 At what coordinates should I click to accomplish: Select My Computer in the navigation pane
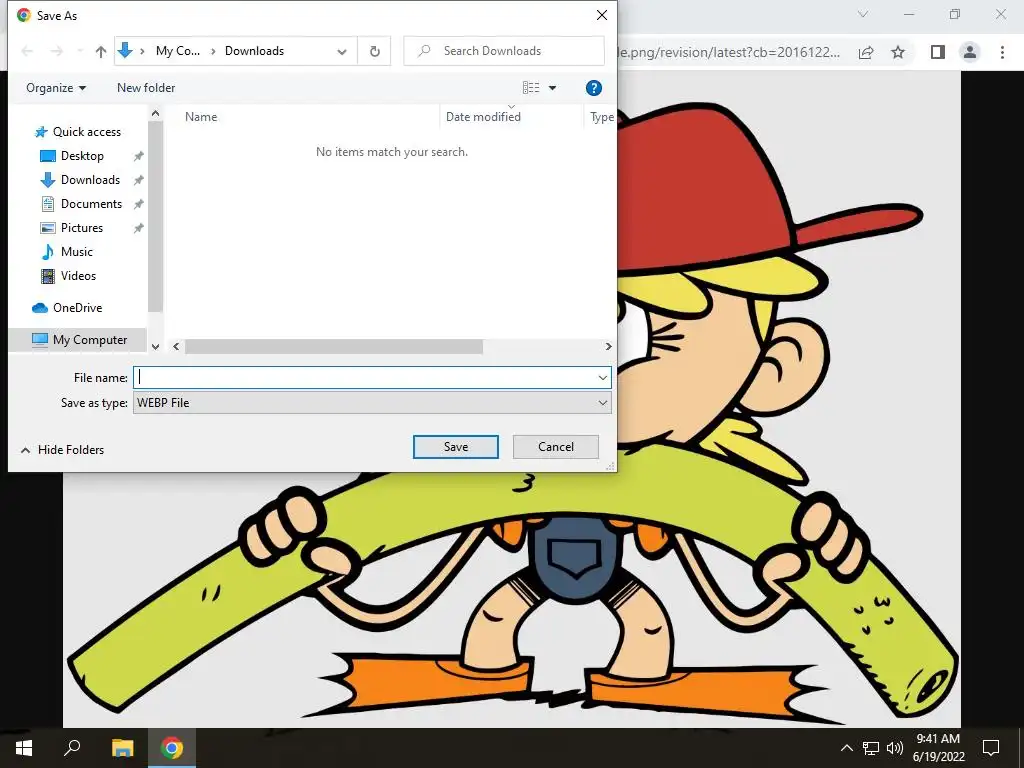coord(78,340)
